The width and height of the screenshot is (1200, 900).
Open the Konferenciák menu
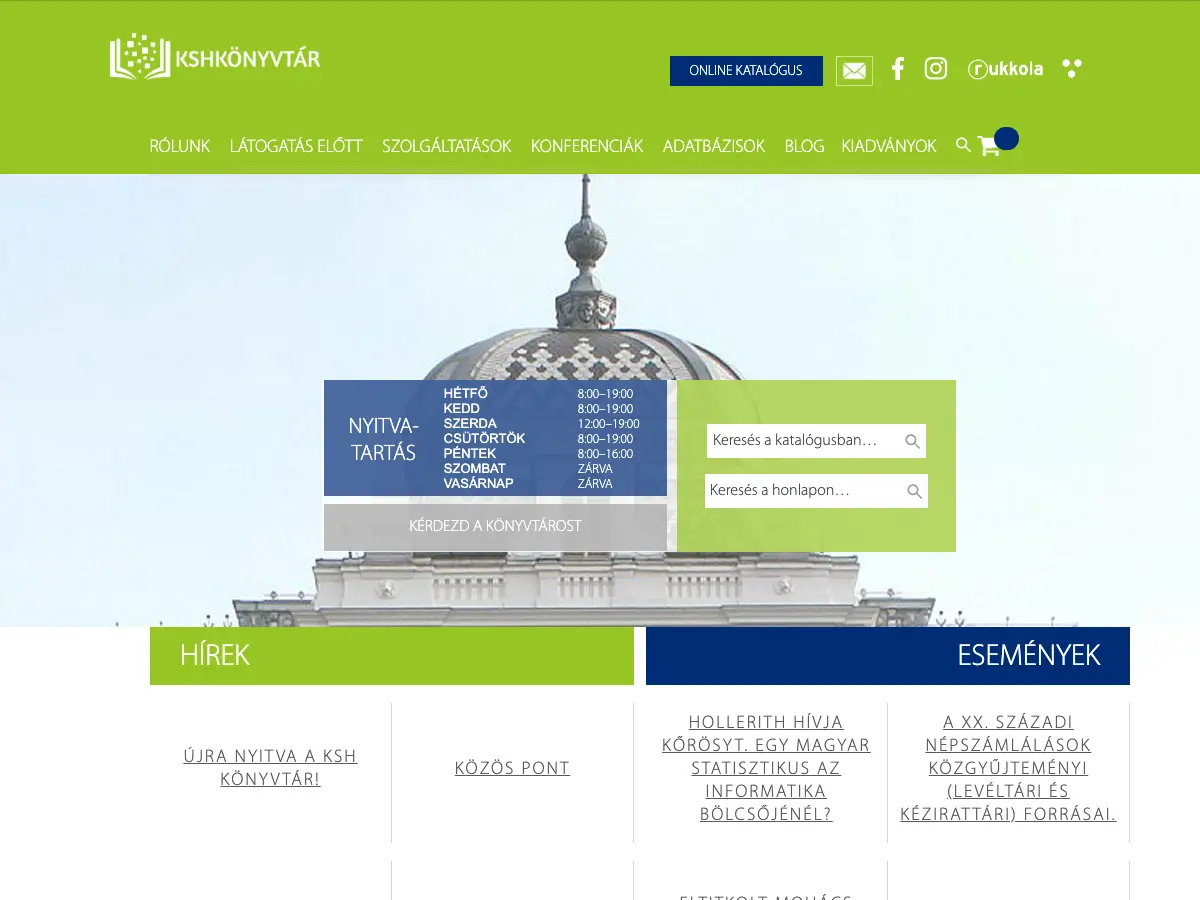click(x=587, y=146)
